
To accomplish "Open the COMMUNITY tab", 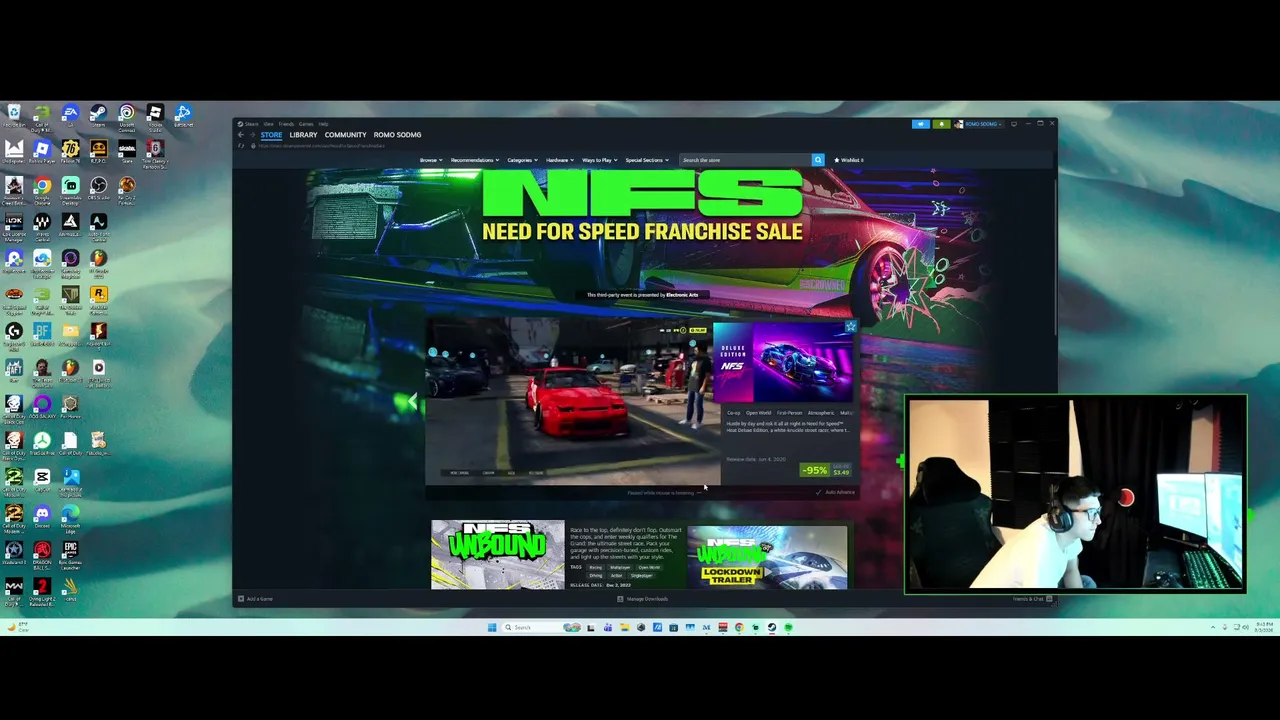I will [345, 135].
